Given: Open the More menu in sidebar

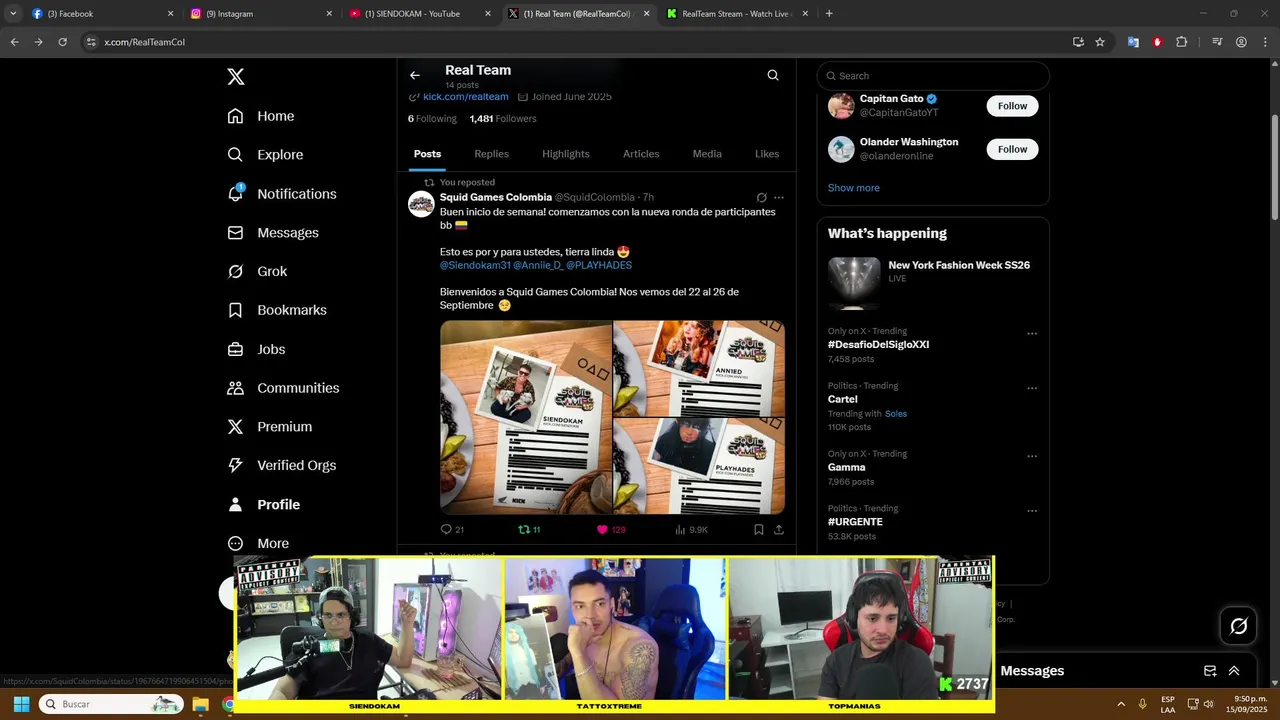Looking at the screenshot, I should click(x=258, y=544).
